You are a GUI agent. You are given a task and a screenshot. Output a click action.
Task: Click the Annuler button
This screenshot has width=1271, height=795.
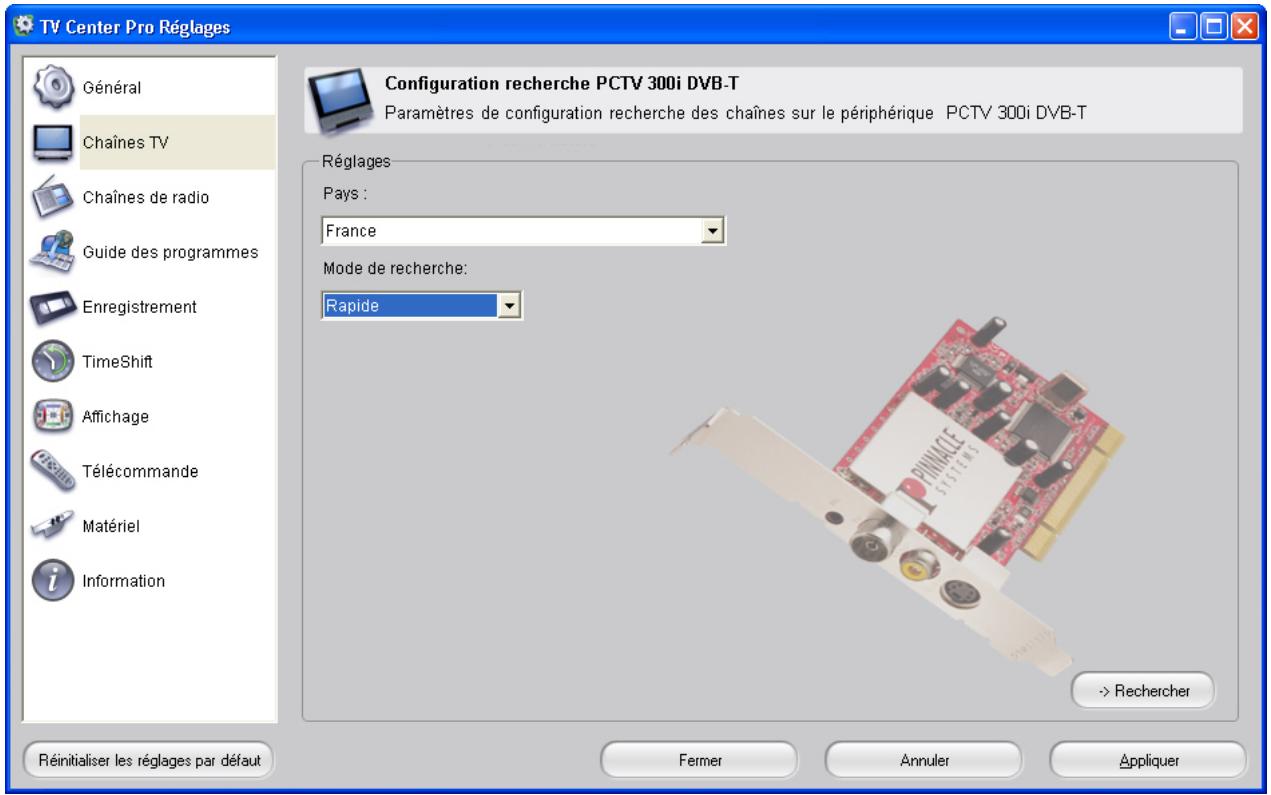click(924, 759)
